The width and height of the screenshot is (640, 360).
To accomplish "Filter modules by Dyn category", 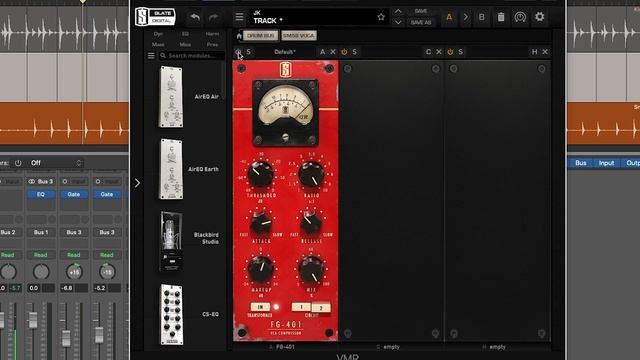I will [x=158, y=34].
